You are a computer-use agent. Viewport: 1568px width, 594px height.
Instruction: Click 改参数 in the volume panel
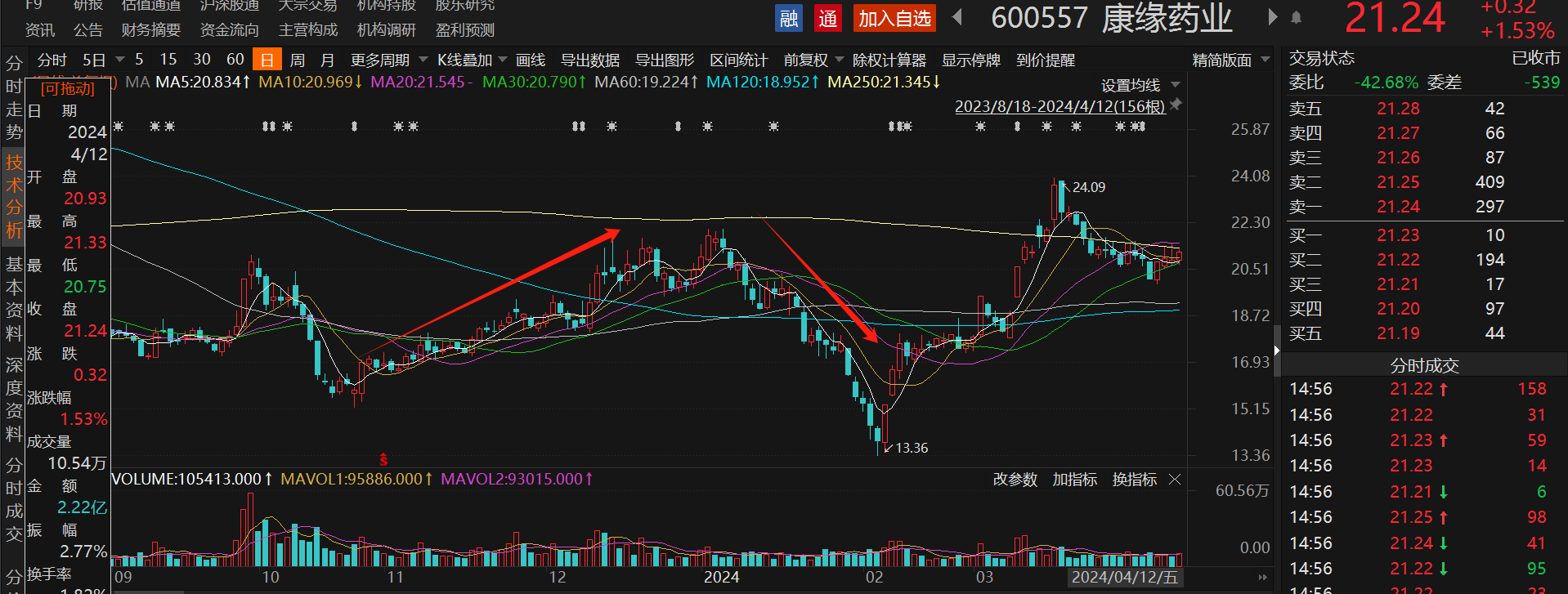(x=1015, y=480)
